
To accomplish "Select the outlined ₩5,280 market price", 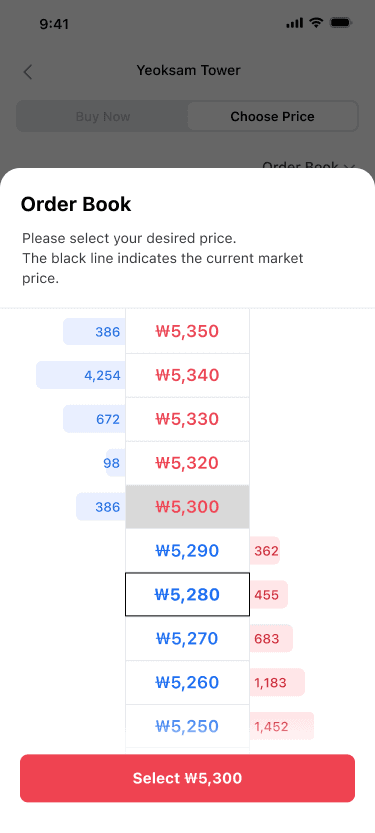I will (x=188, y=594).
